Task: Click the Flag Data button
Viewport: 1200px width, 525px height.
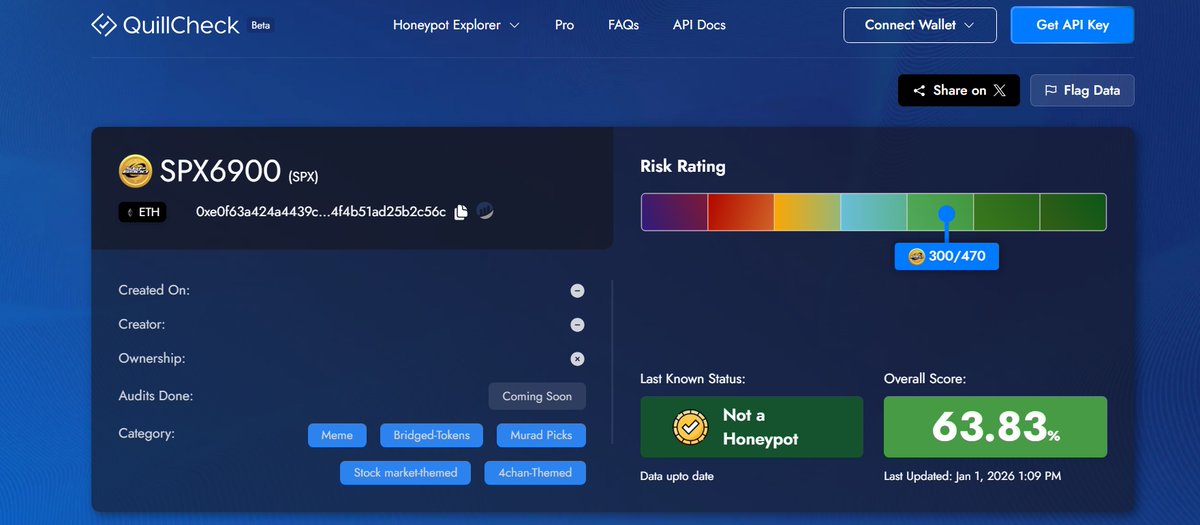Action: 1082,90
